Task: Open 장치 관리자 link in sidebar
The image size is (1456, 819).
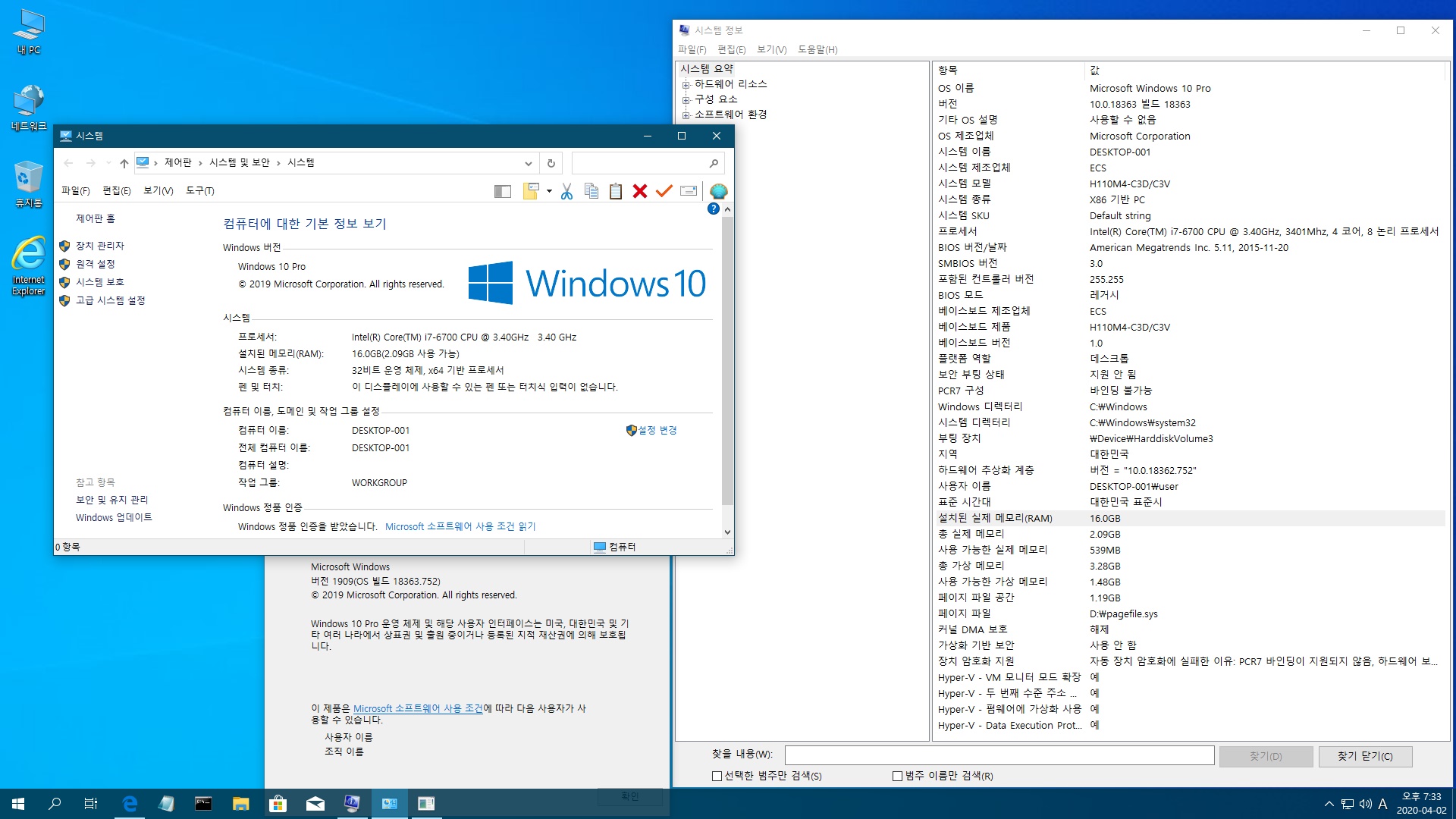Action: (100, 246)
